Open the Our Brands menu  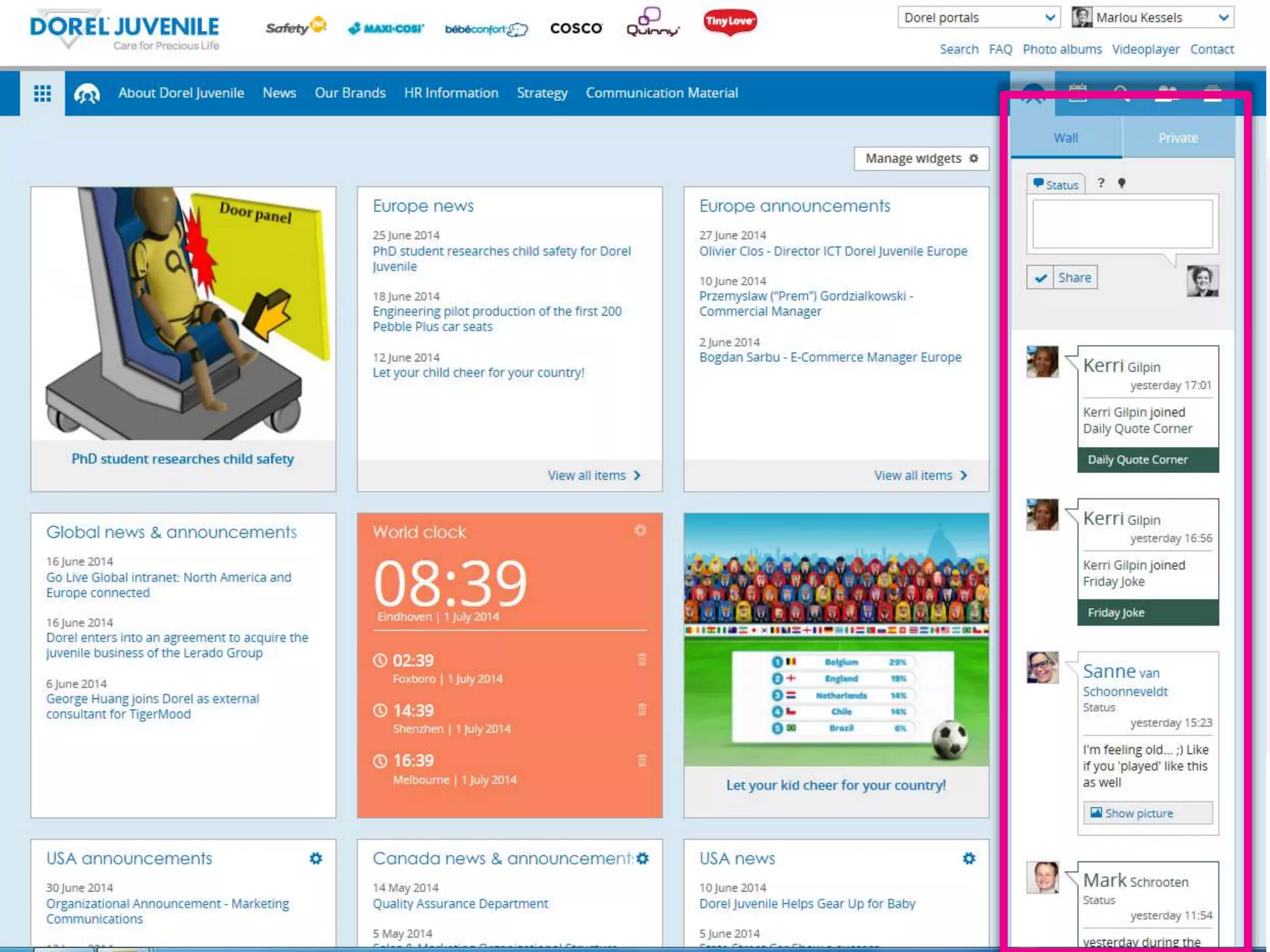[350, 93]
